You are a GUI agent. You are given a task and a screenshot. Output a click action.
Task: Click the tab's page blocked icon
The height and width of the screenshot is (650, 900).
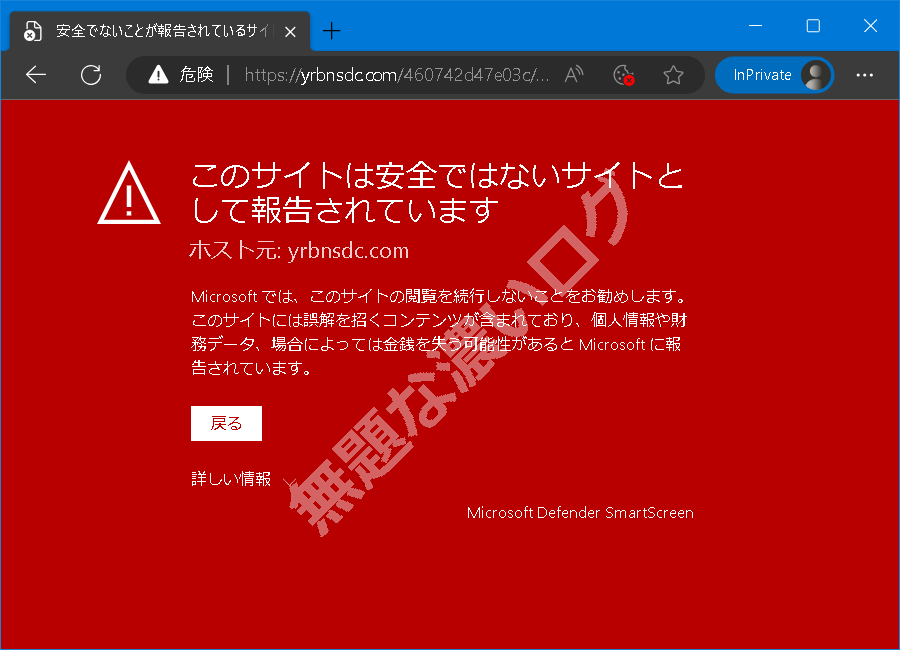click(x=33, y=31)
